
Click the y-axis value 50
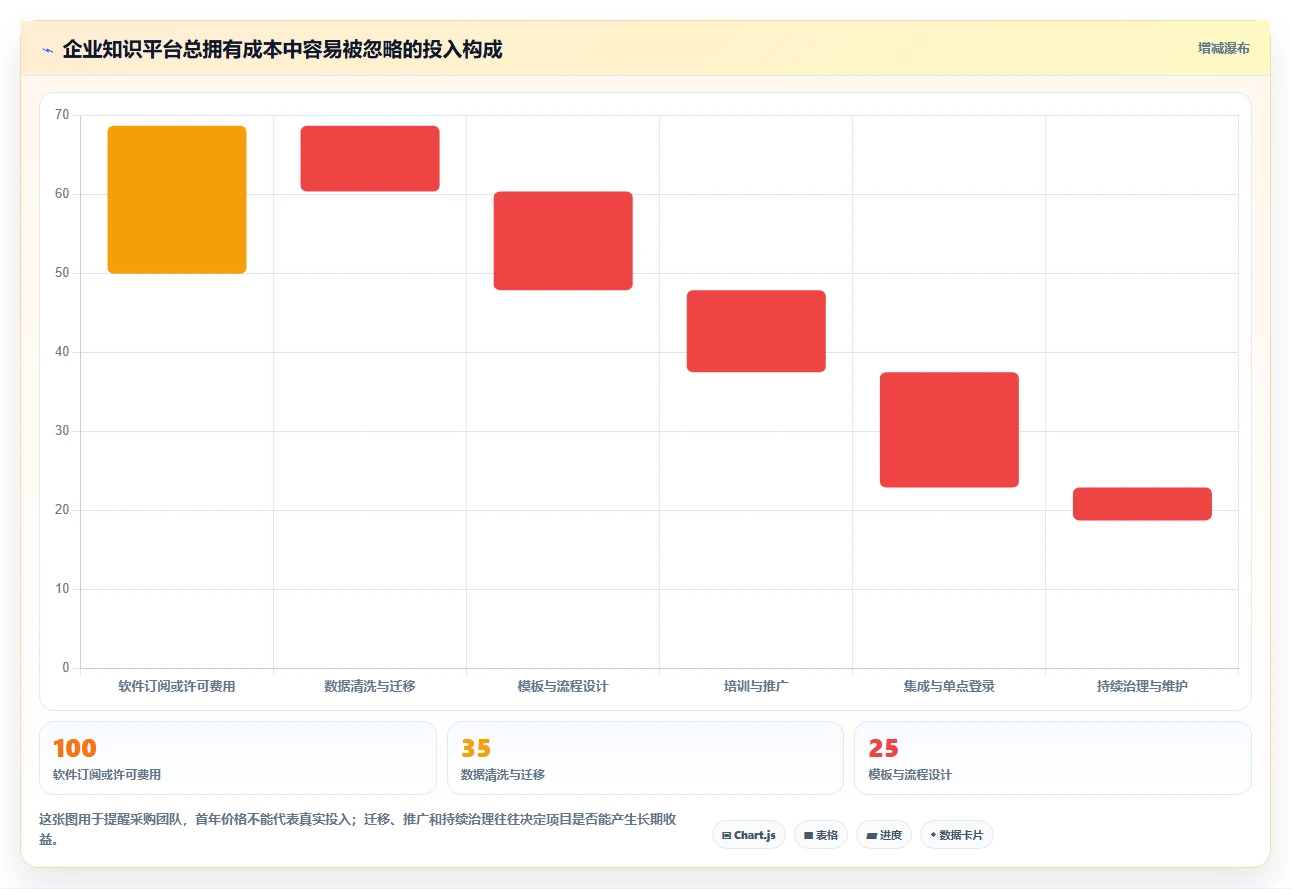[x=62, y=273]
